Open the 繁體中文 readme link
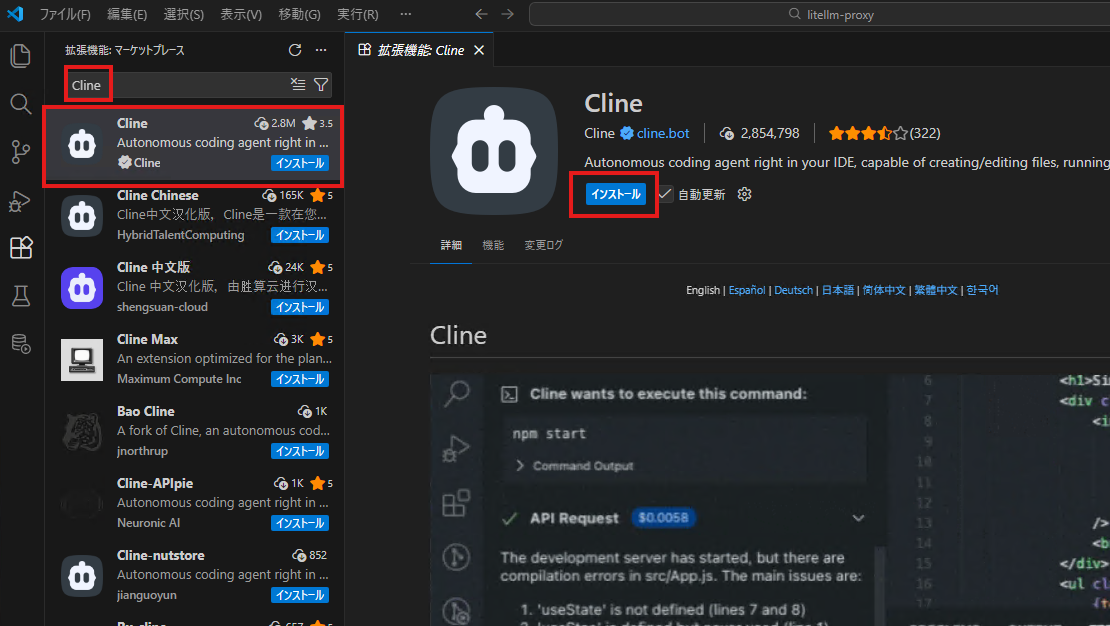This screenshot has width=1110, height=626. (935, 290)
